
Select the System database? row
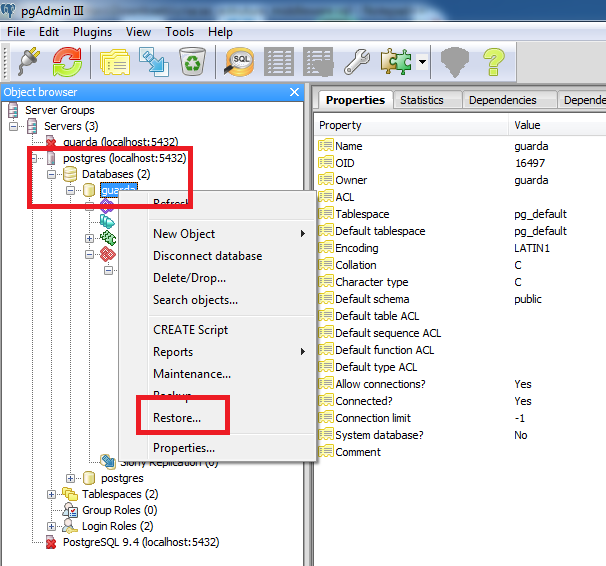tap(460, 435)
